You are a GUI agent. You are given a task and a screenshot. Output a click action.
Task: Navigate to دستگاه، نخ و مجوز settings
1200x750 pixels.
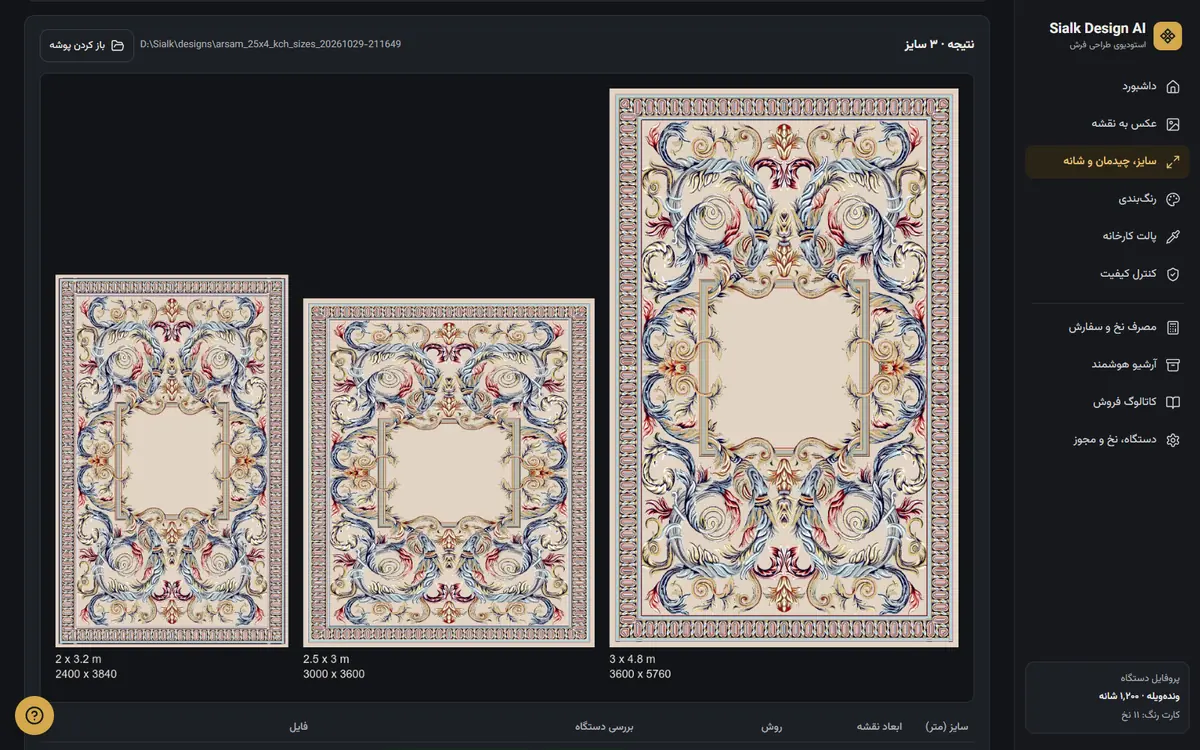coord(1108,439)
